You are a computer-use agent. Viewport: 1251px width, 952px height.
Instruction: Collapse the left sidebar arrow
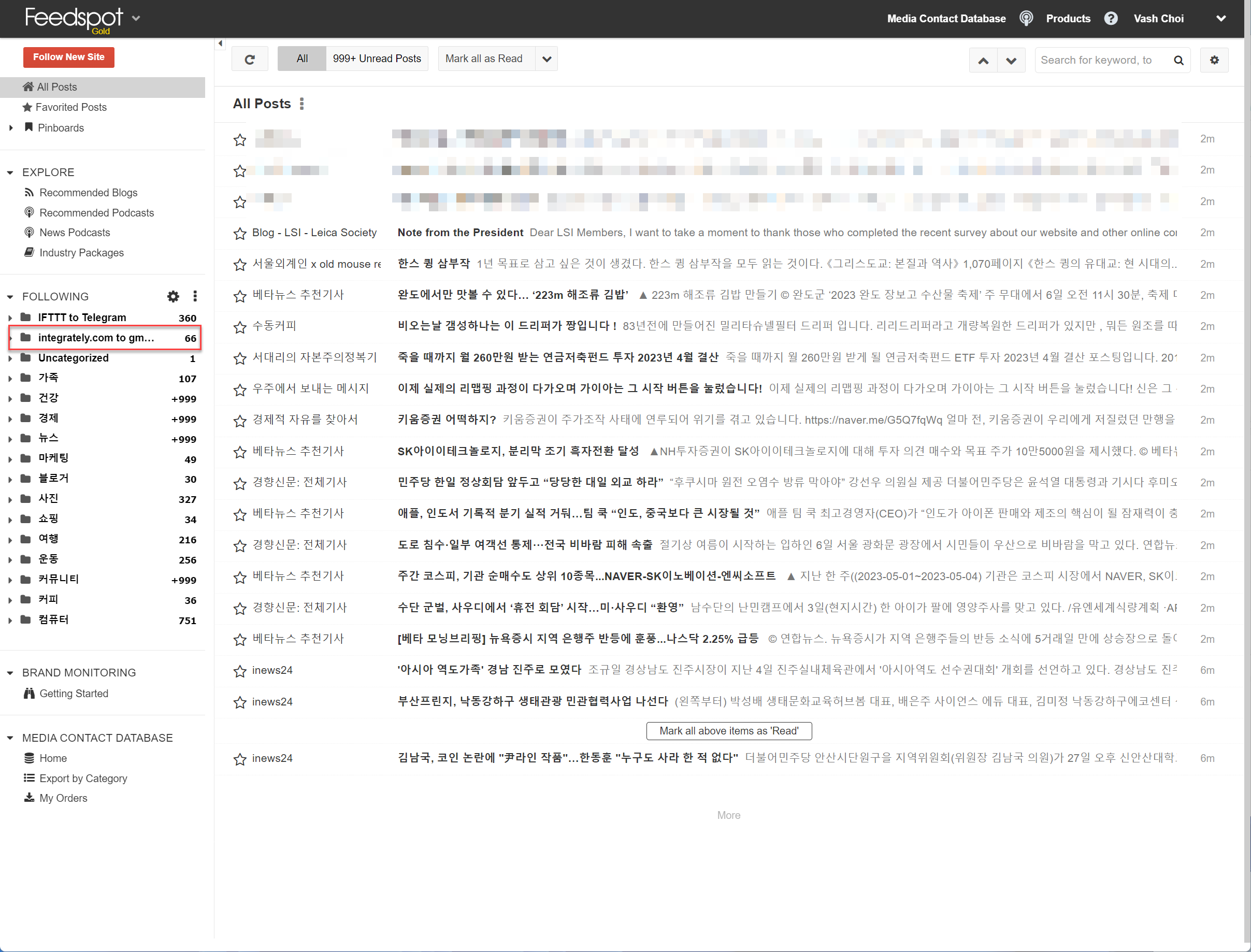coord(220,44)
